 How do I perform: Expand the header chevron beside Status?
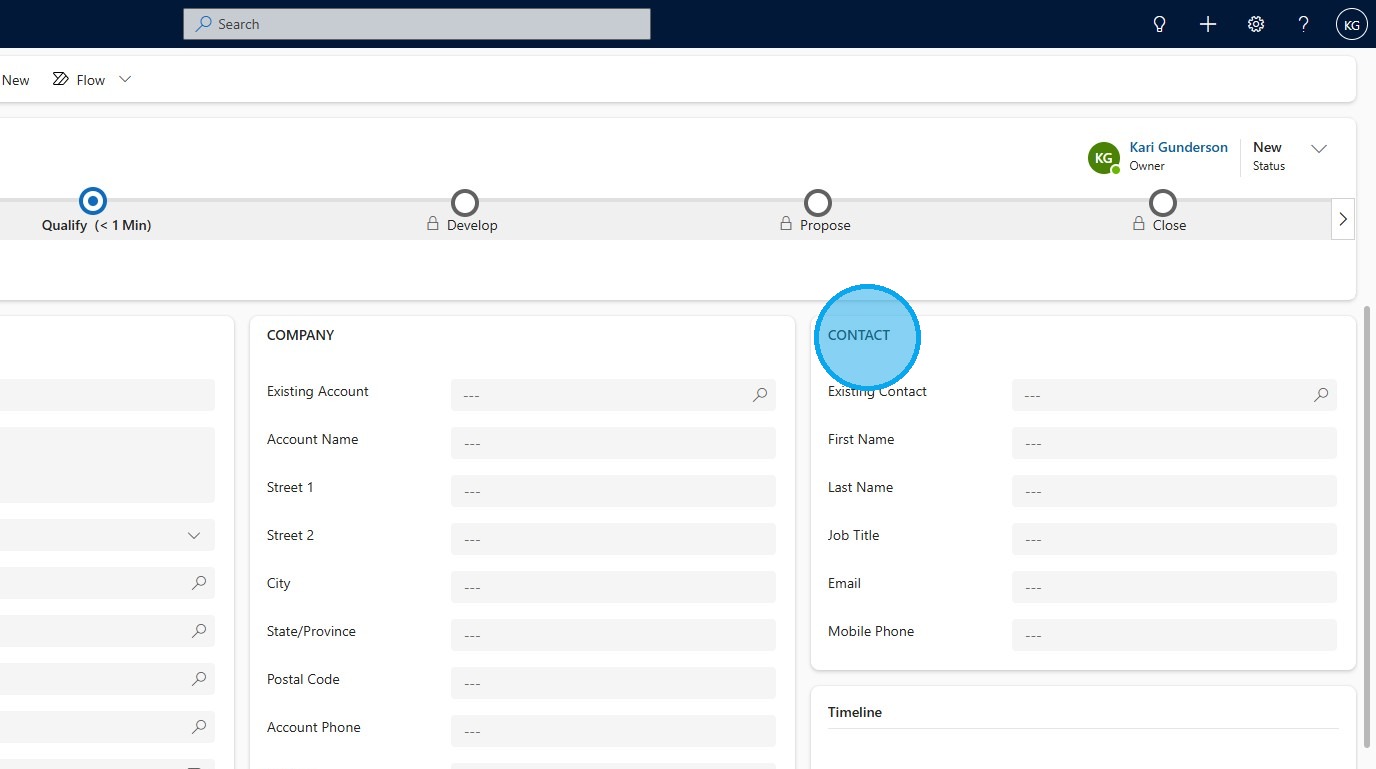[x=1319, y=149]
